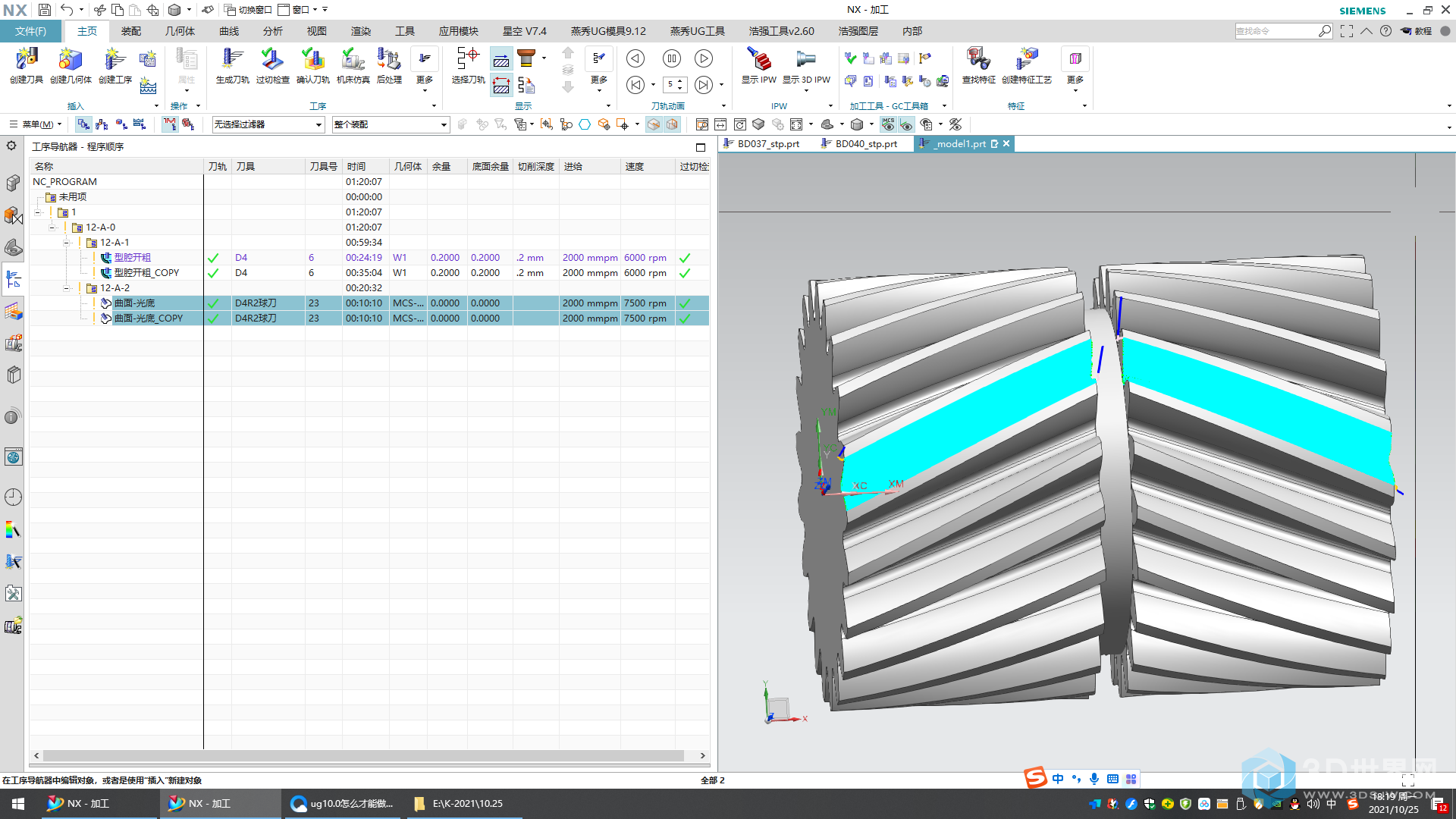Step tool path animation to next
Image resolution: width=1456 pixels, height=819 pixels.
[704, 85]
